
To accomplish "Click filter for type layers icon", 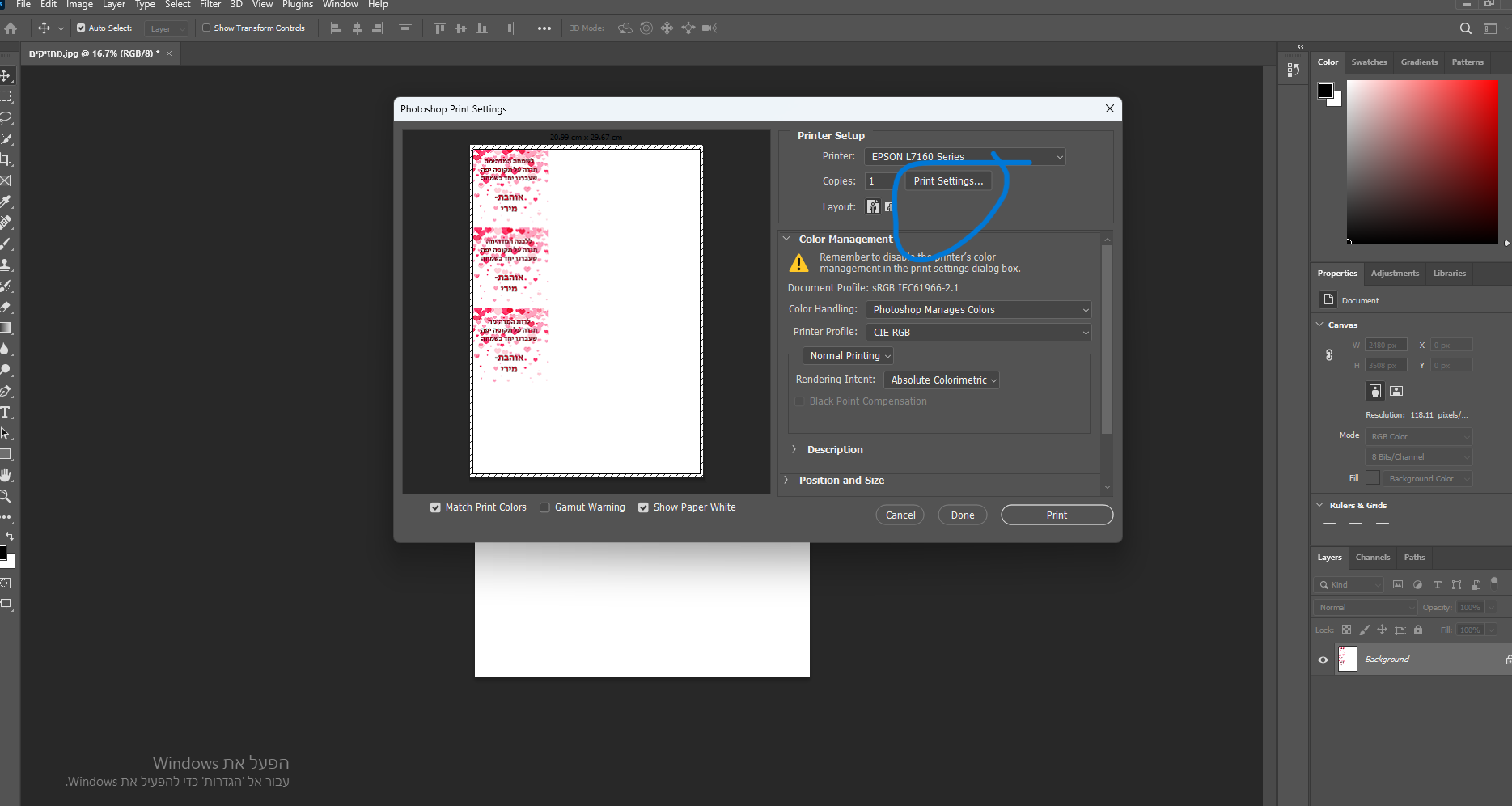I will click(1438, 584).
